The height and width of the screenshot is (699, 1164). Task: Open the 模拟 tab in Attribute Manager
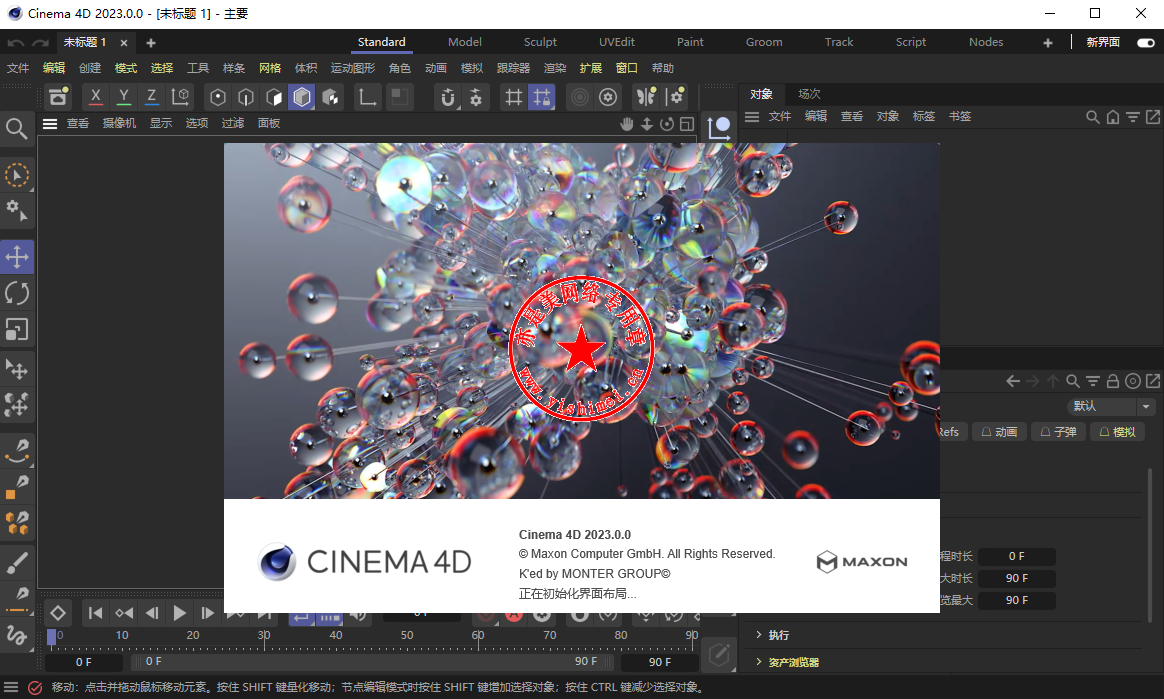pyautogui.click(x=1118, y=432)
